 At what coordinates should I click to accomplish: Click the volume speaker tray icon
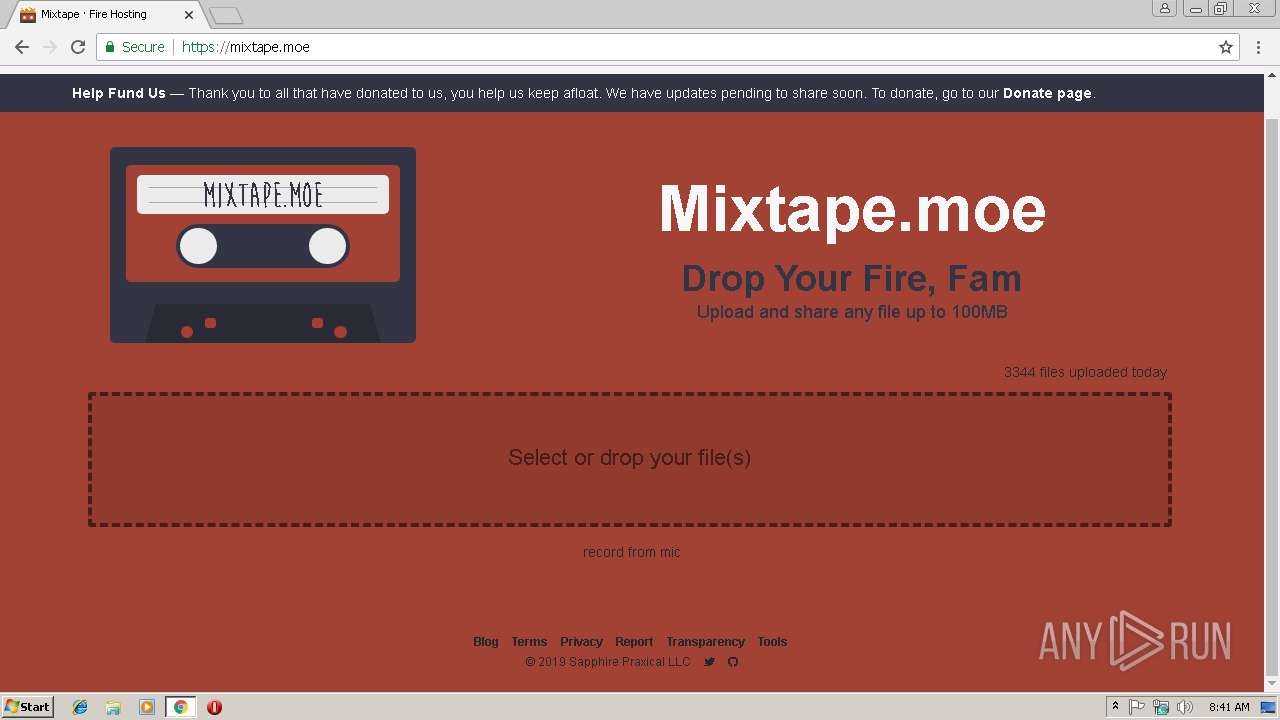(1184, 707)
